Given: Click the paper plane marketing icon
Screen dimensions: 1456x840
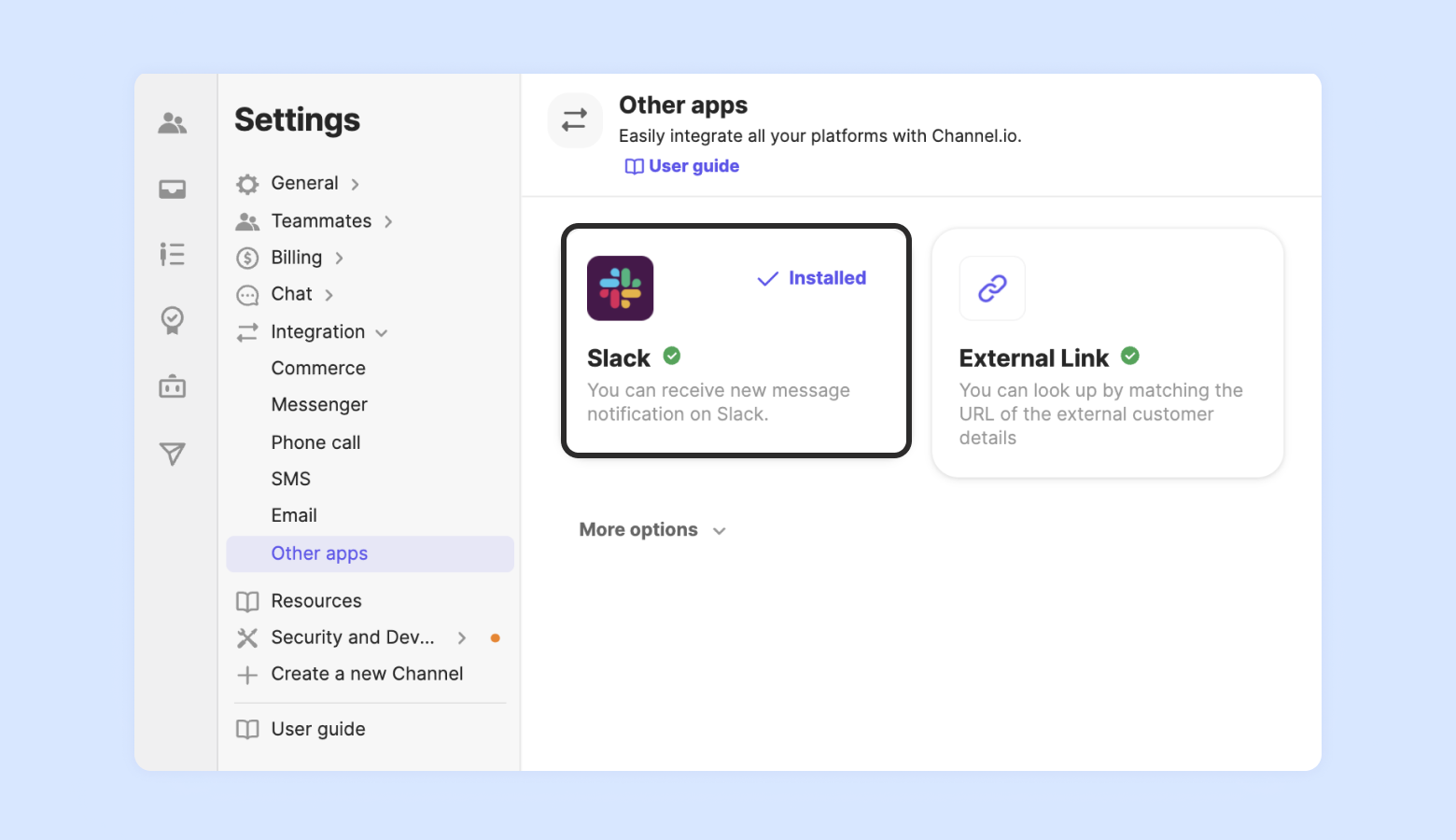Looking at the screenshot, I should click(173, 454).
